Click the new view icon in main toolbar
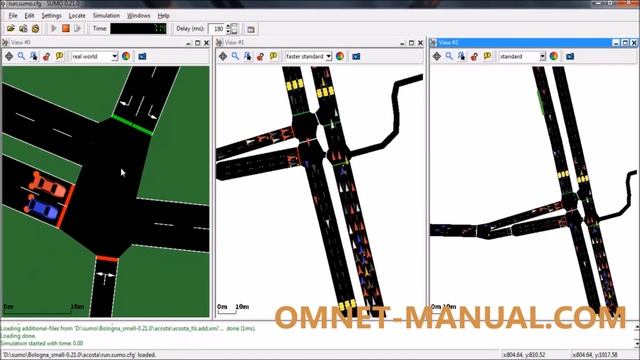Viewport: 640px width, 360px height. pyautogui.click(x=251, y=29)
